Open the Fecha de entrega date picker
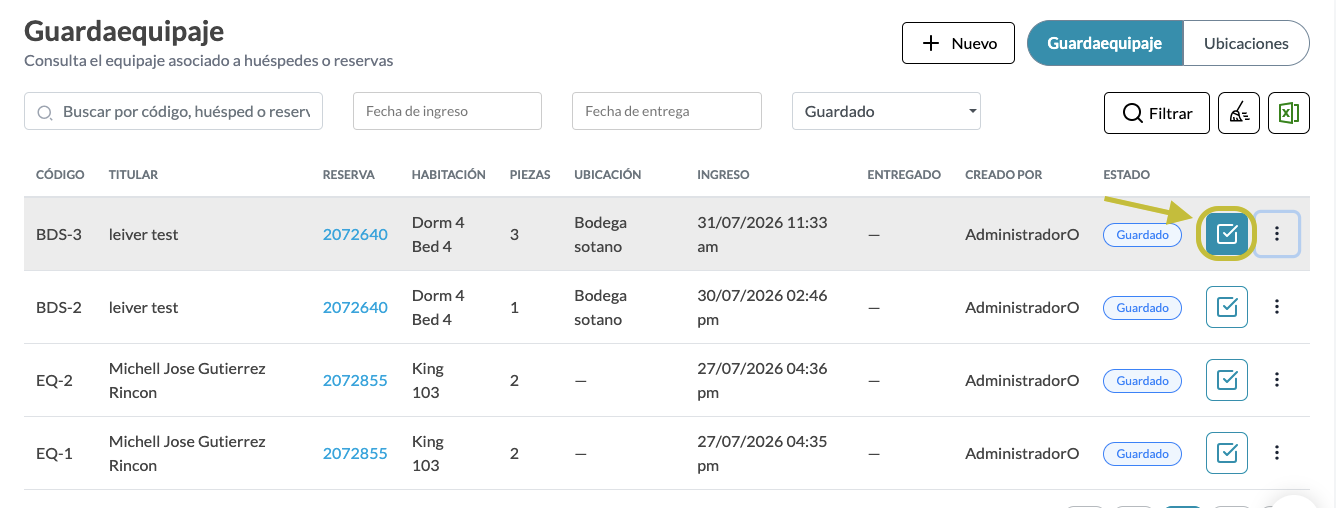 (667, 111)
